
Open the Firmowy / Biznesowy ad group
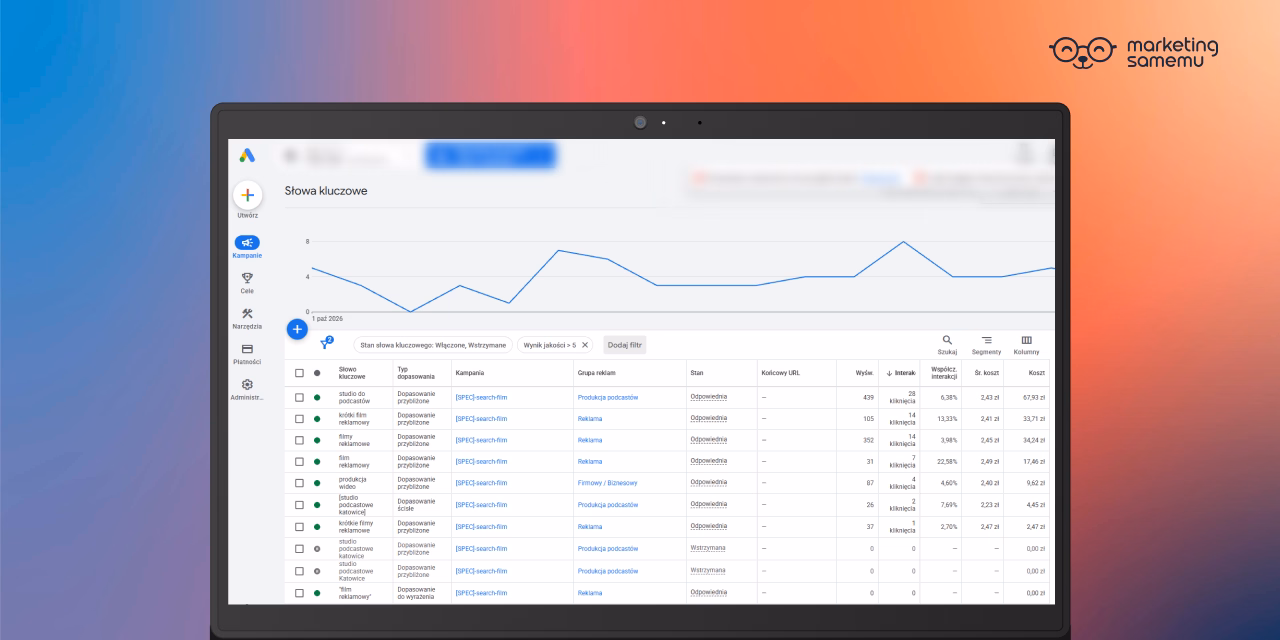click(607, 483)
